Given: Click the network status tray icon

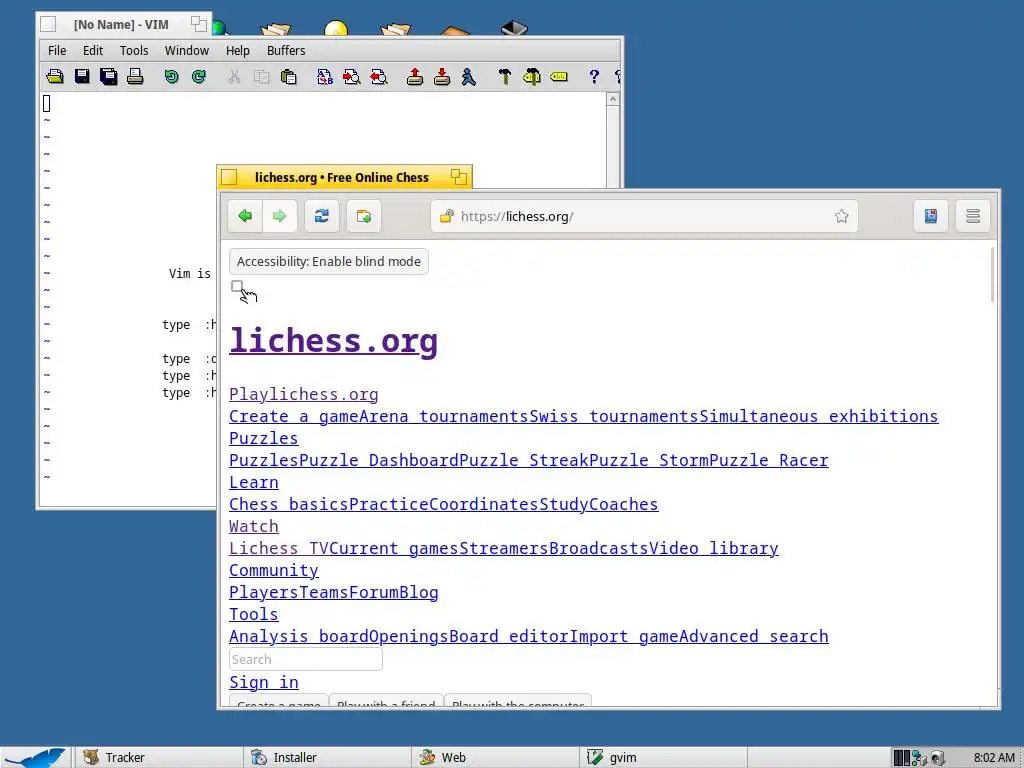Looking at the screenshot, I should pos(920,758).
